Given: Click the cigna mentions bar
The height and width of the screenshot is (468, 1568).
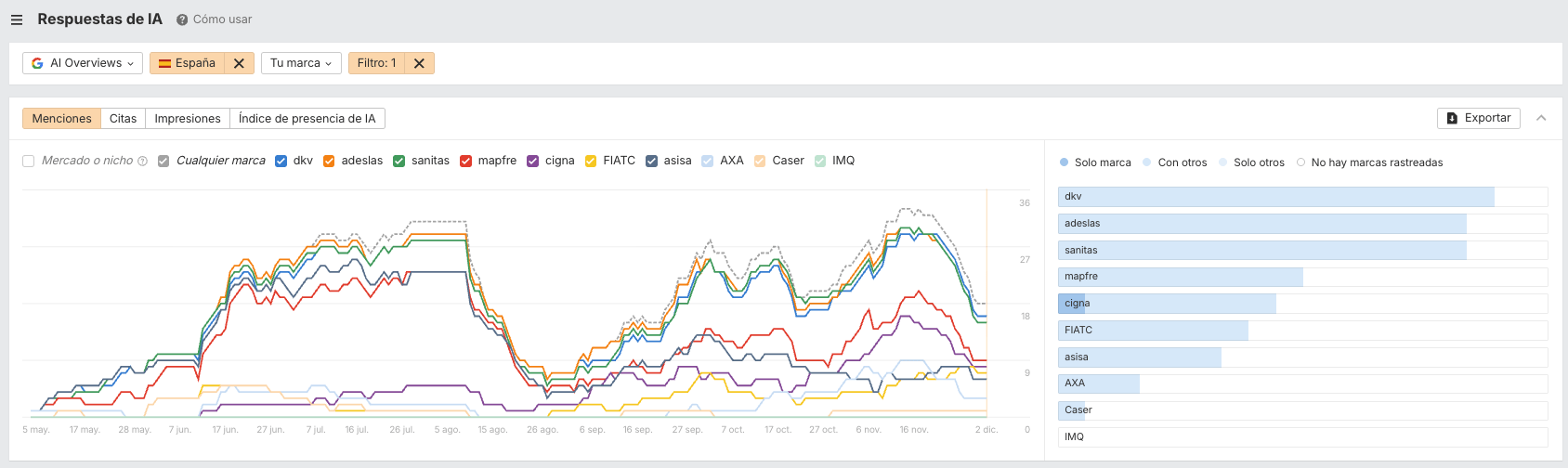Looking at the screenshot, I should [x=1167, y=304].
